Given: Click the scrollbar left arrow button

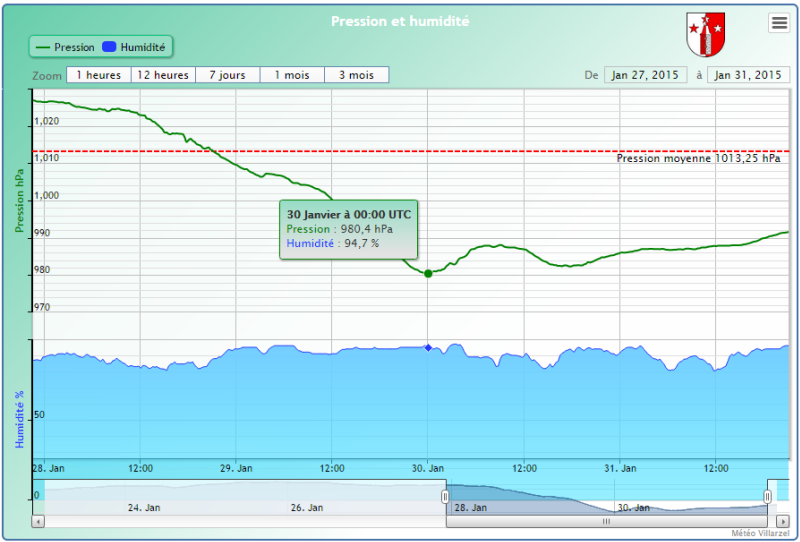Looking at the screenshot, I should click(x=38, y=521).
